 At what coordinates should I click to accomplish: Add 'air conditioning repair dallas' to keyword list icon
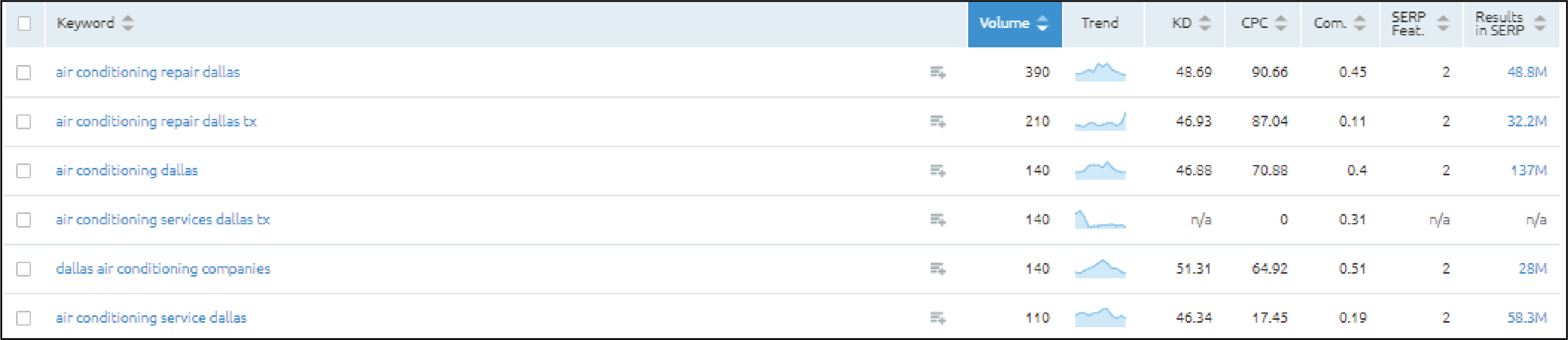(937, 72)
